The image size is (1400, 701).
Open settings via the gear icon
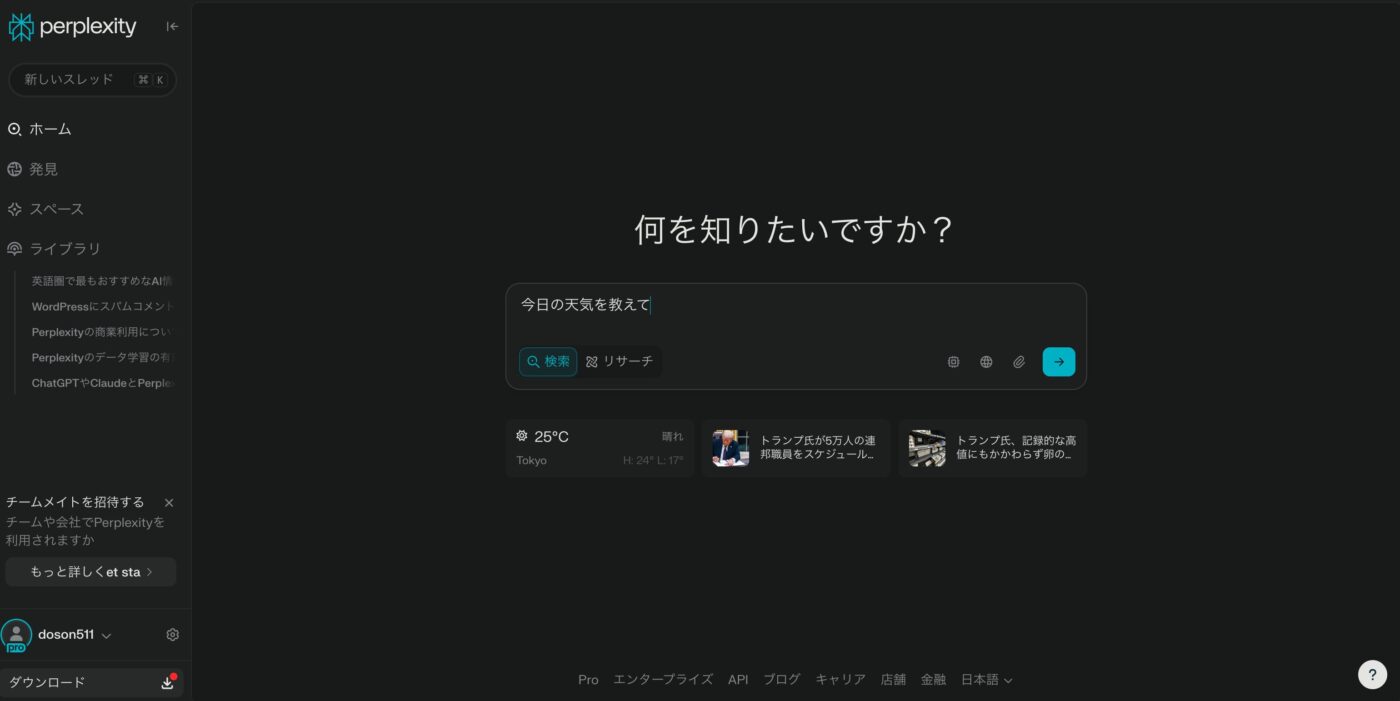[172, 635]
